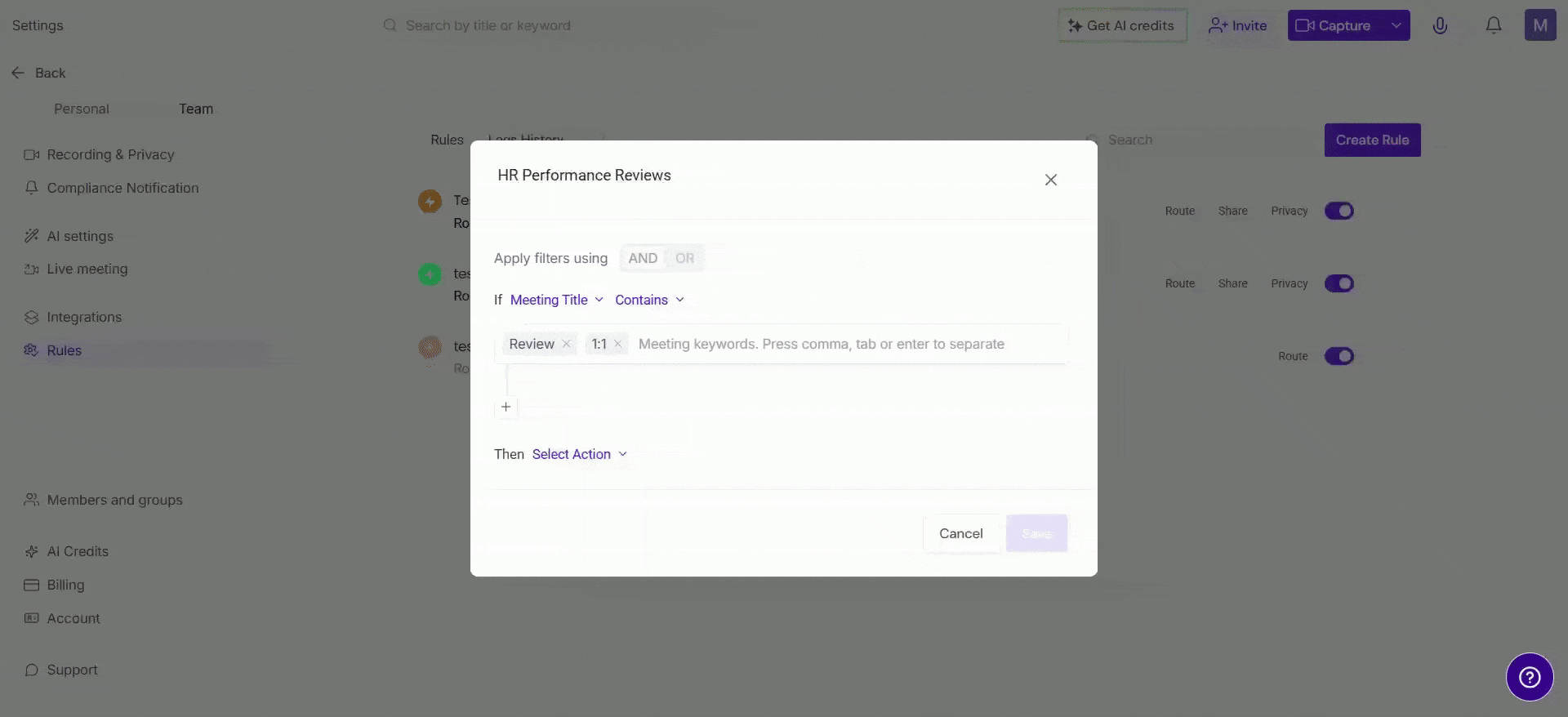Switch to the Personal tab
The image size is (1568, 717).
point(82,109)
